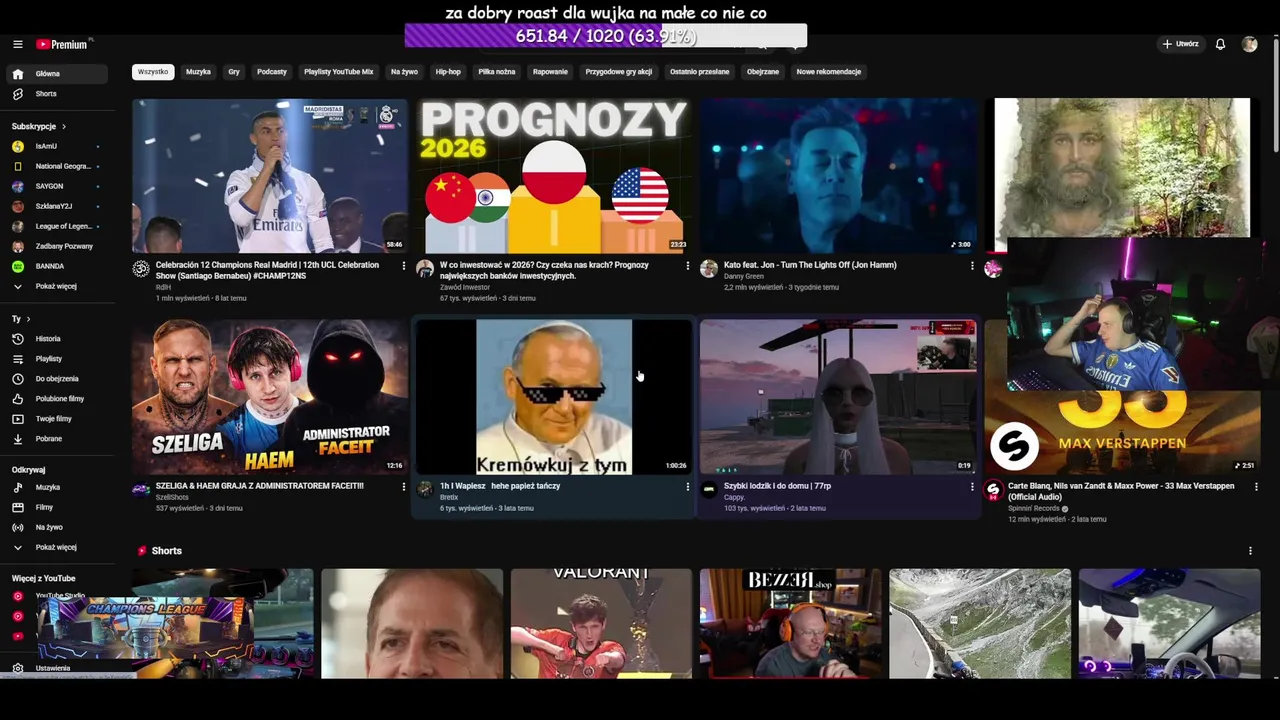Select the Gry filter chip
The height and width of the screenshot is (720, 1280).
pyautogui.click(x=234, y=72)
